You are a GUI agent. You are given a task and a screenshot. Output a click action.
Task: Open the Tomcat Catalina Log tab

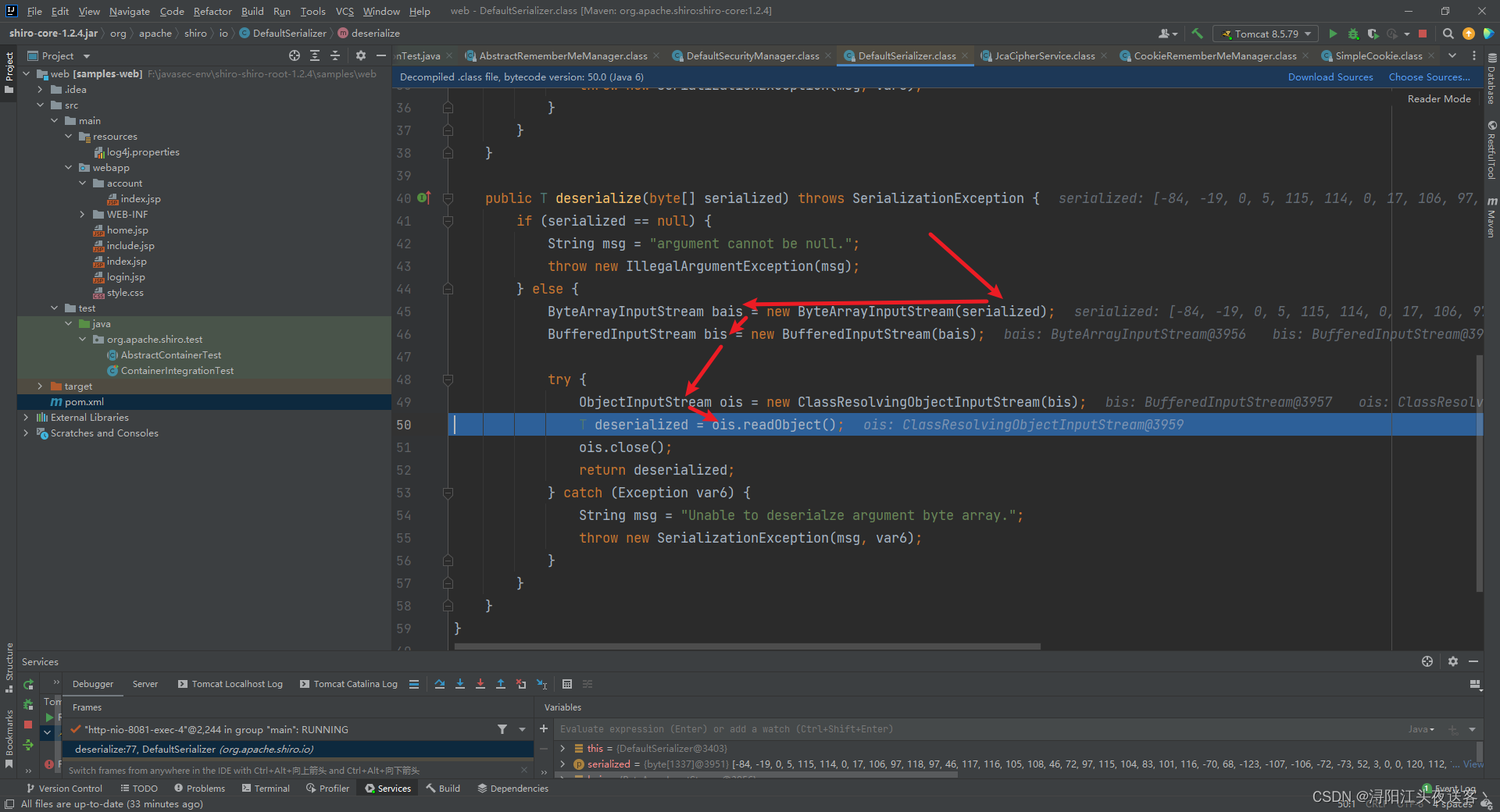tap(348, 684)
